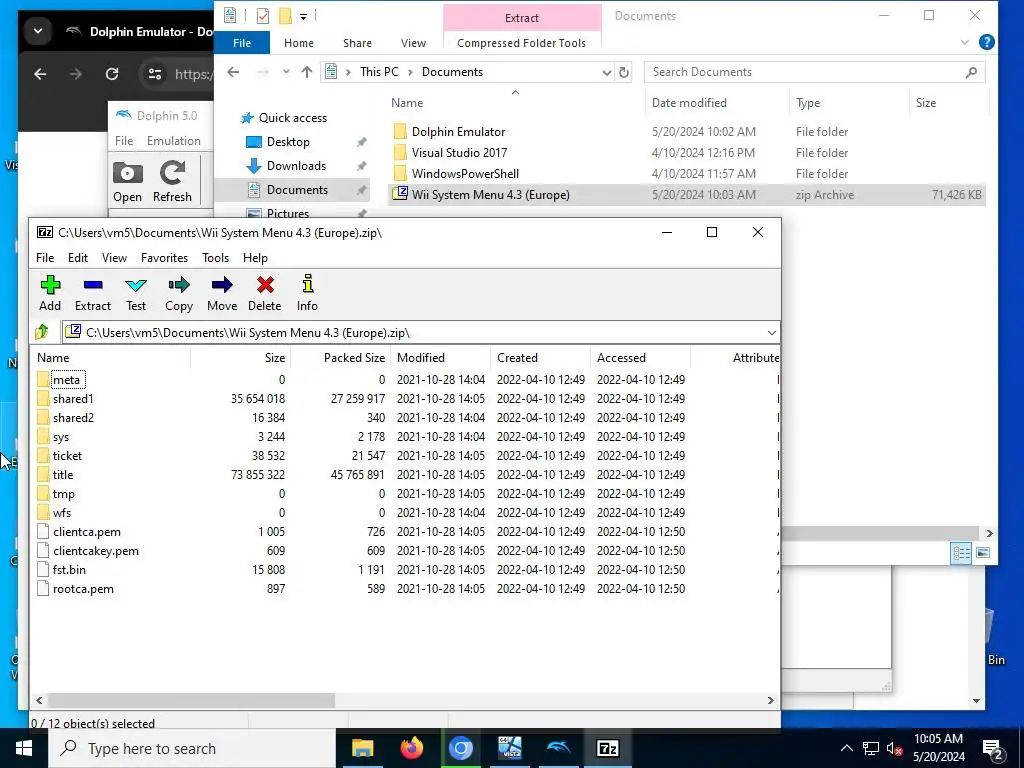
Task: Open the 7-Zip Edit menu
Action: click(x=78, y=258)
